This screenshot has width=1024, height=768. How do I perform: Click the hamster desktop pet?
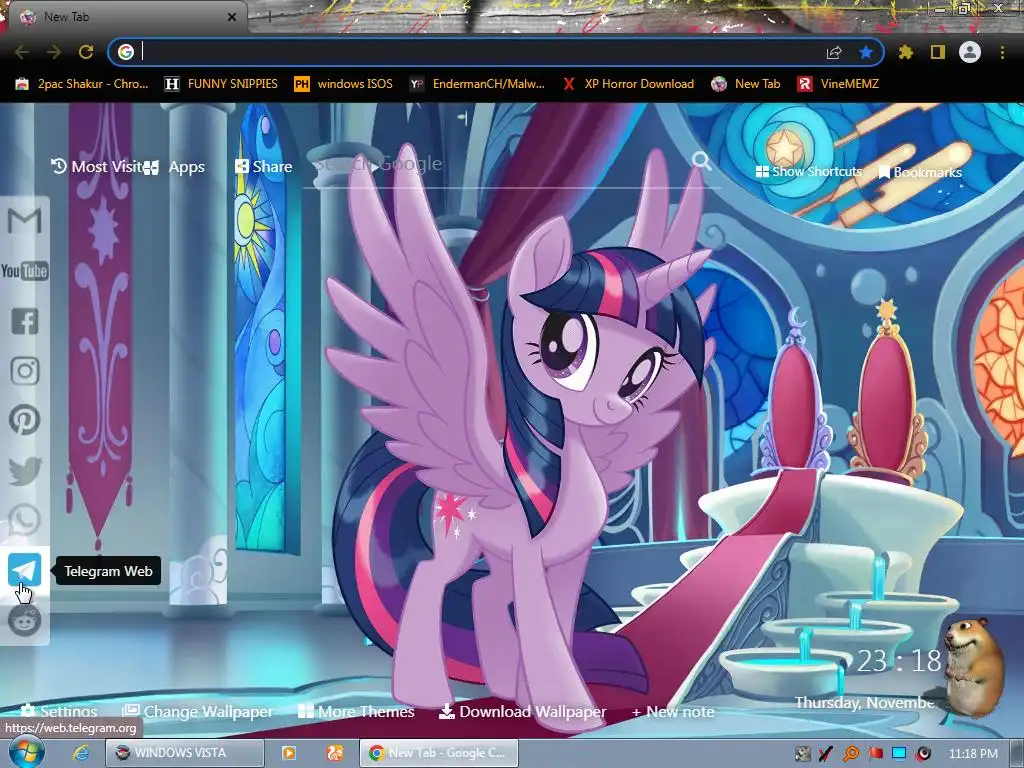point(974,666)
